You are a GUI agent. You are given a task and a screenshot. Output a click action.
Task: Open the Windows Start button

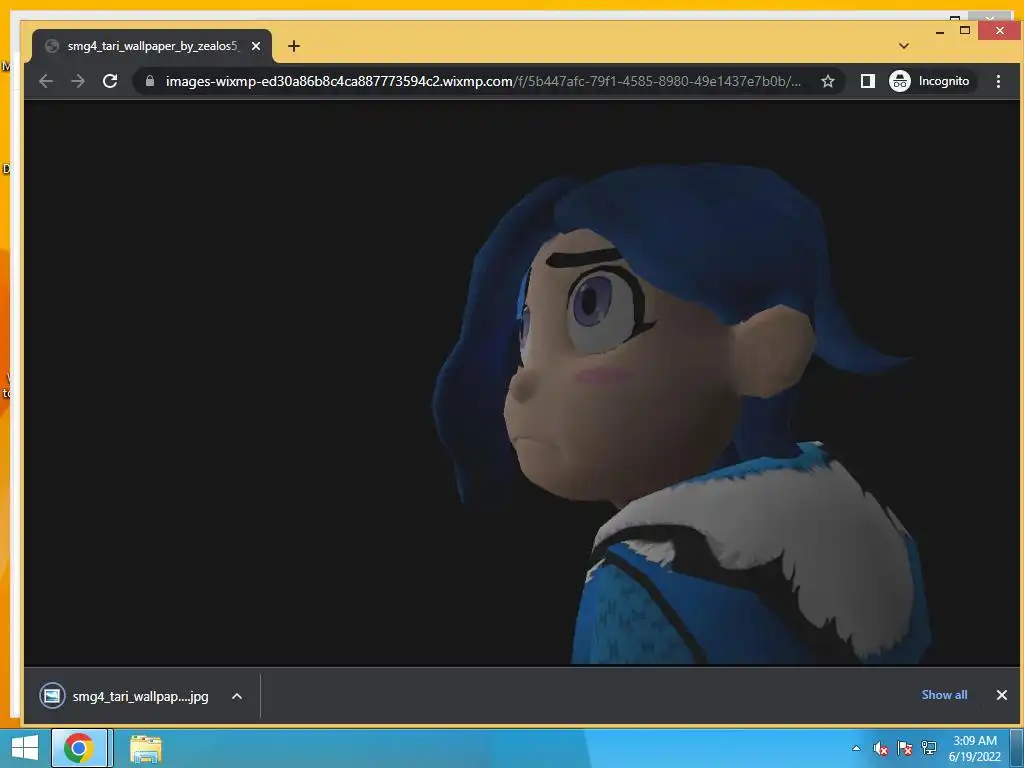[24, 748]
